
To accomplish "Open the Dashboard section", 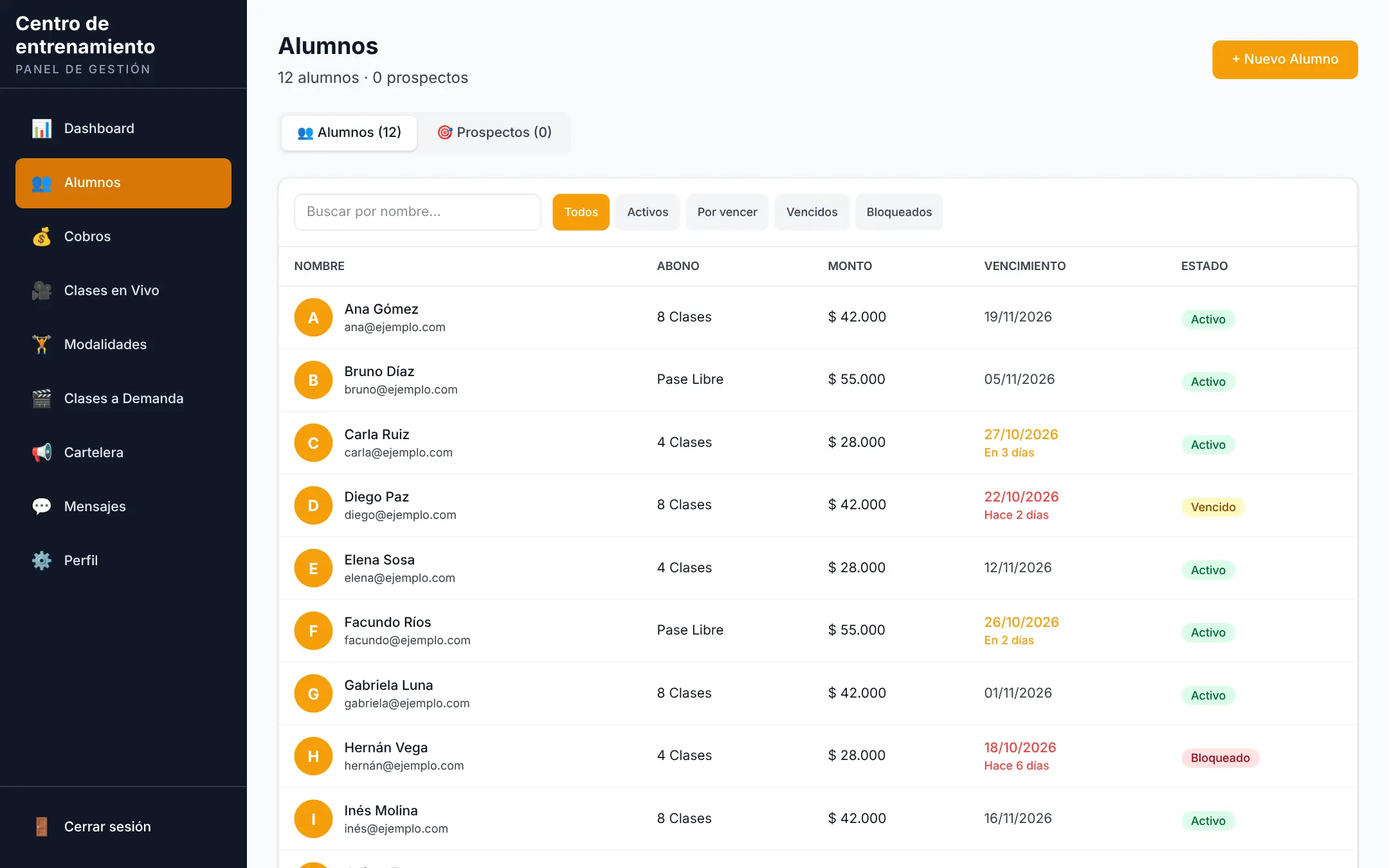I will click(x=123, y=129).
